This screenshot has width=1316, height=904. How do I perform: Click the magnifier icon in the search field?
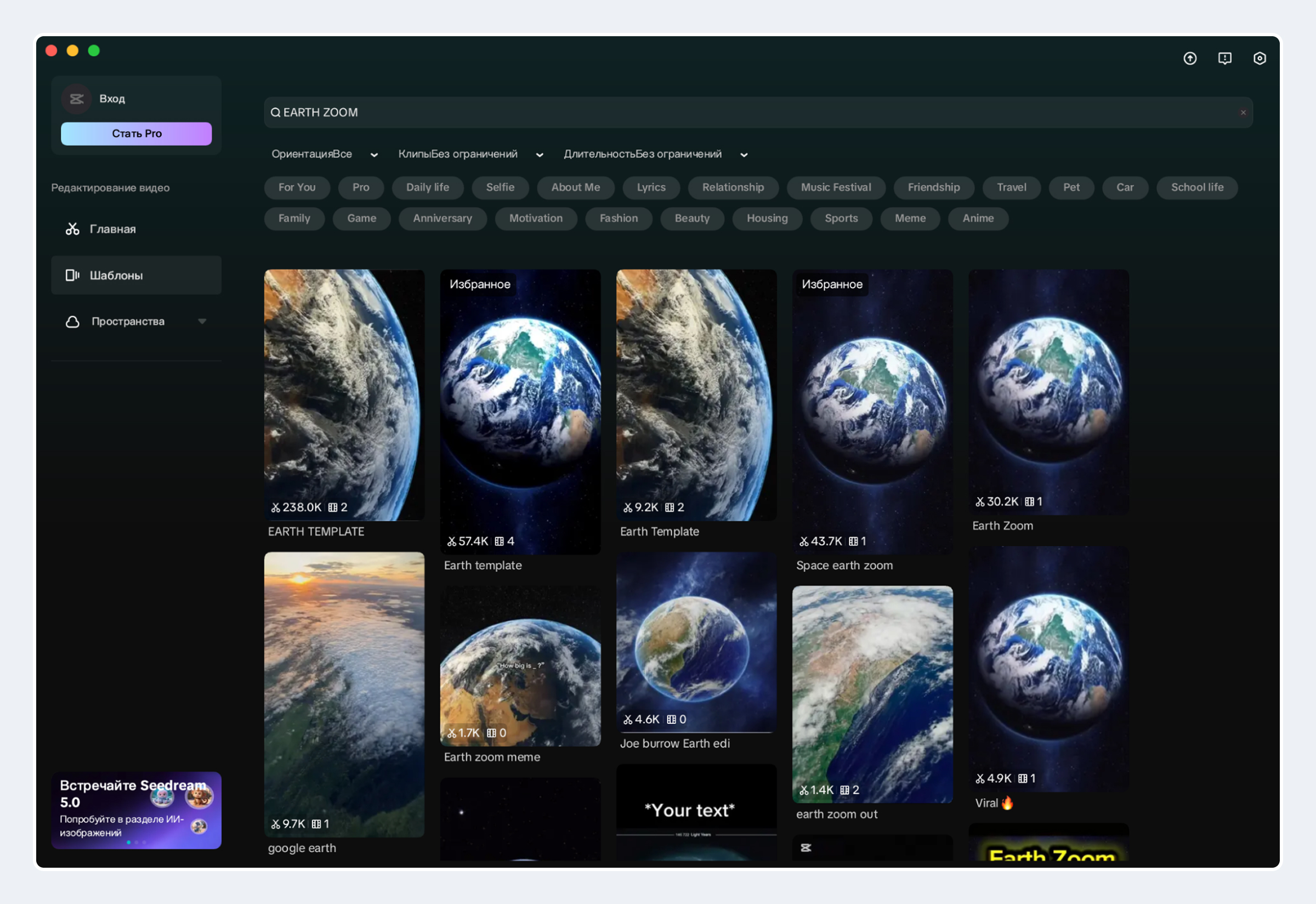pyautogui.click(x=275, y=112)
